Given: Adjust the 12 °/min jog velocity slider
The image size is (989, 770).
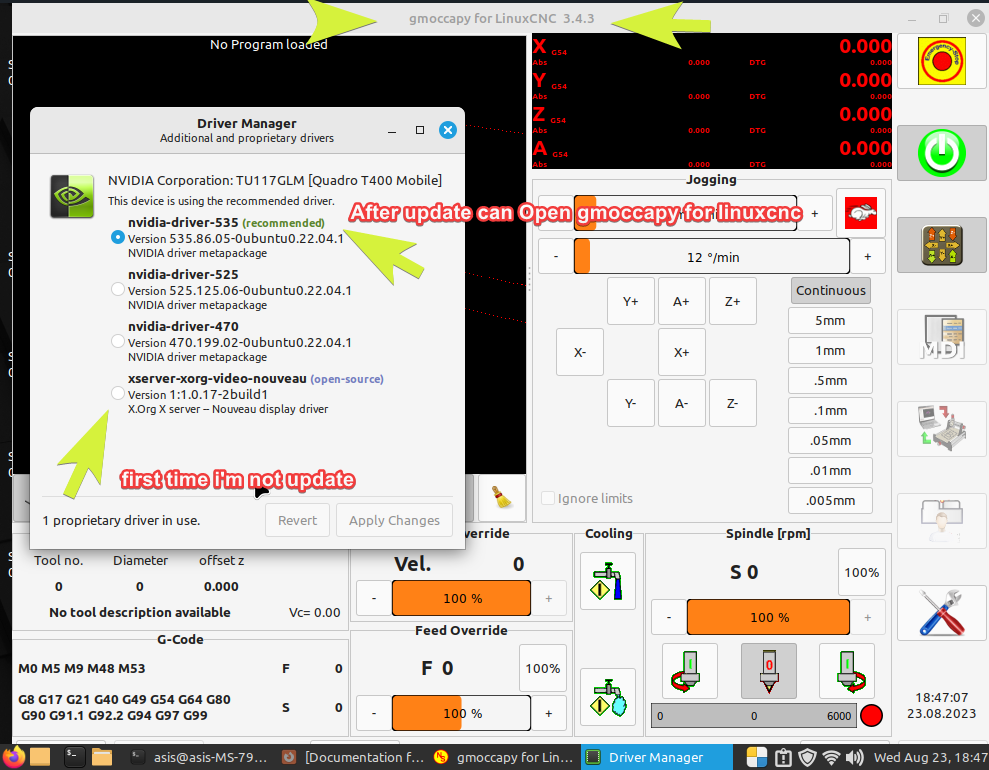Looking at the screenshot, I should click(x=711, y=257).
